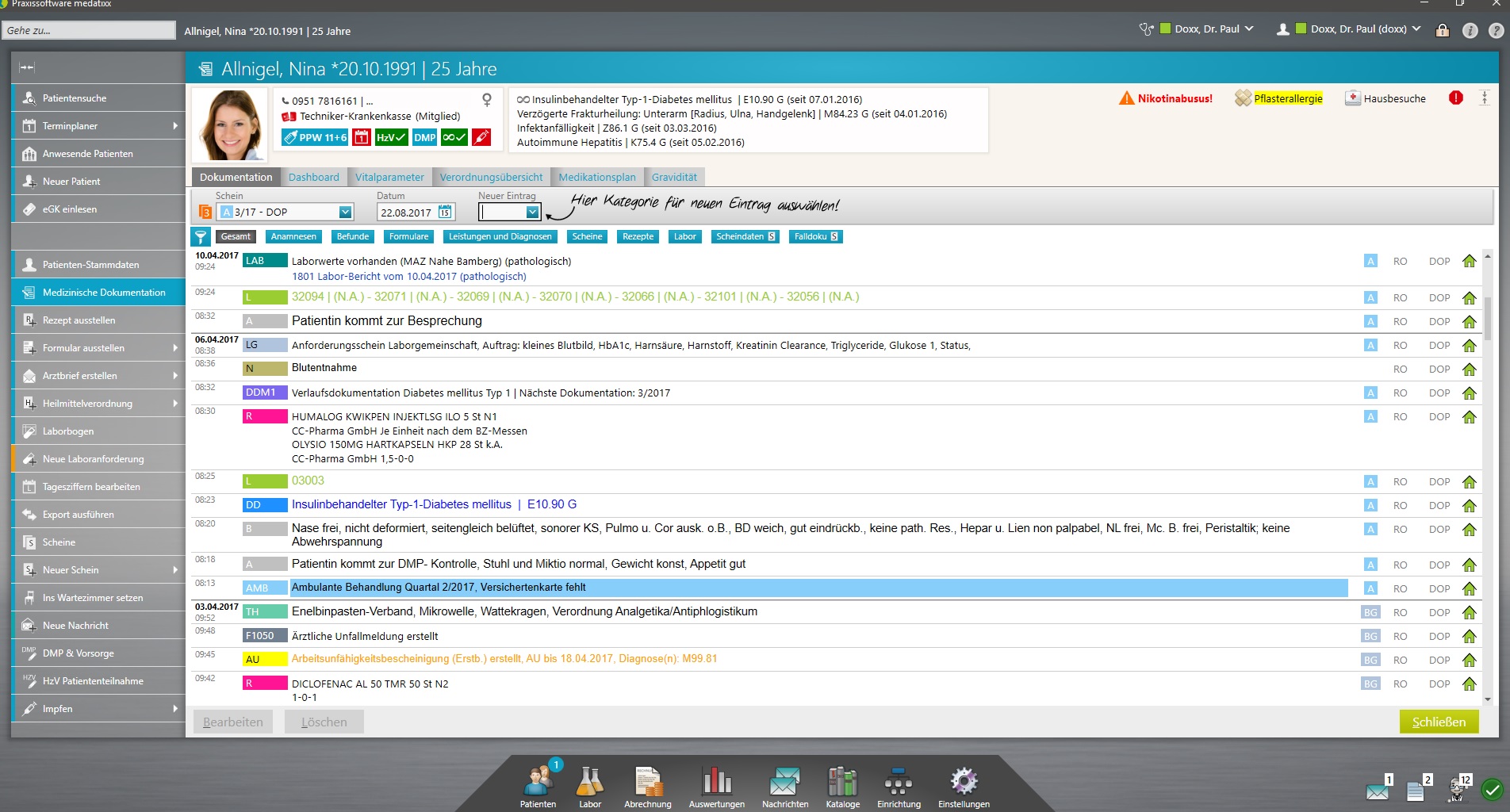Click the Auswertungen chart icon
The image size is (1510, 812).
click(x=716, y=783)
